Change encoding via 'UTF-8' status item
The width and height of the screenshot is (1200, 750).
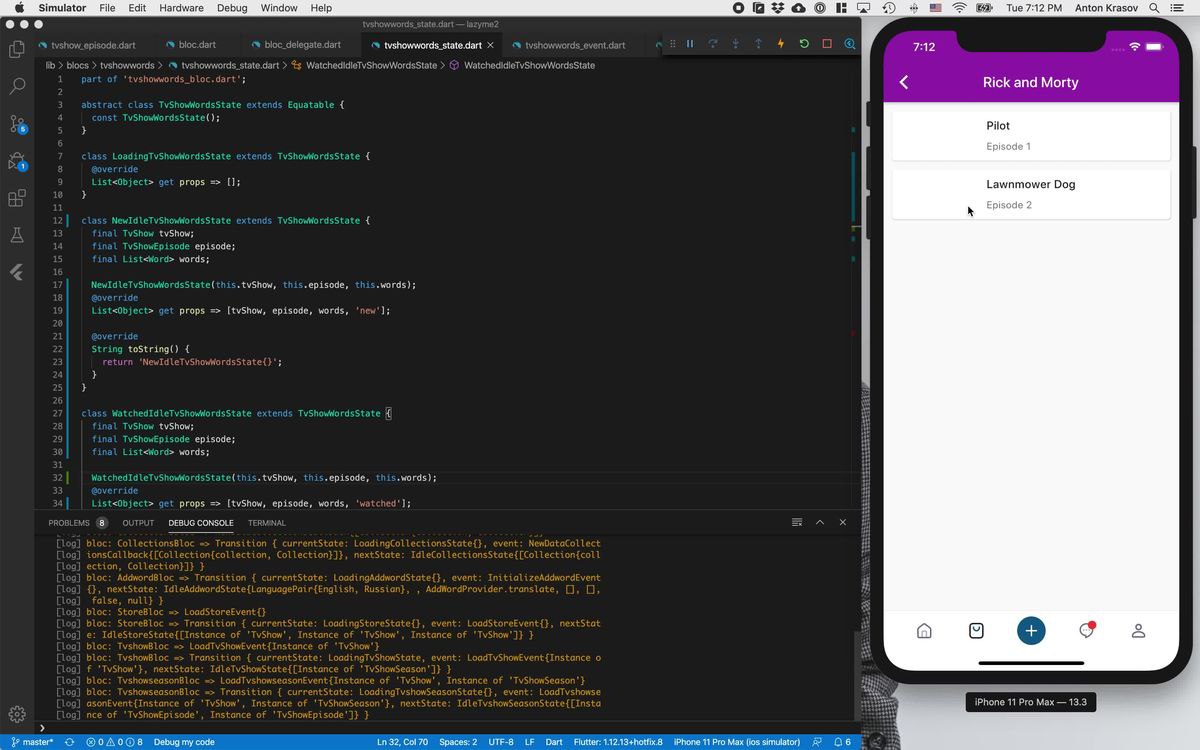501,742
